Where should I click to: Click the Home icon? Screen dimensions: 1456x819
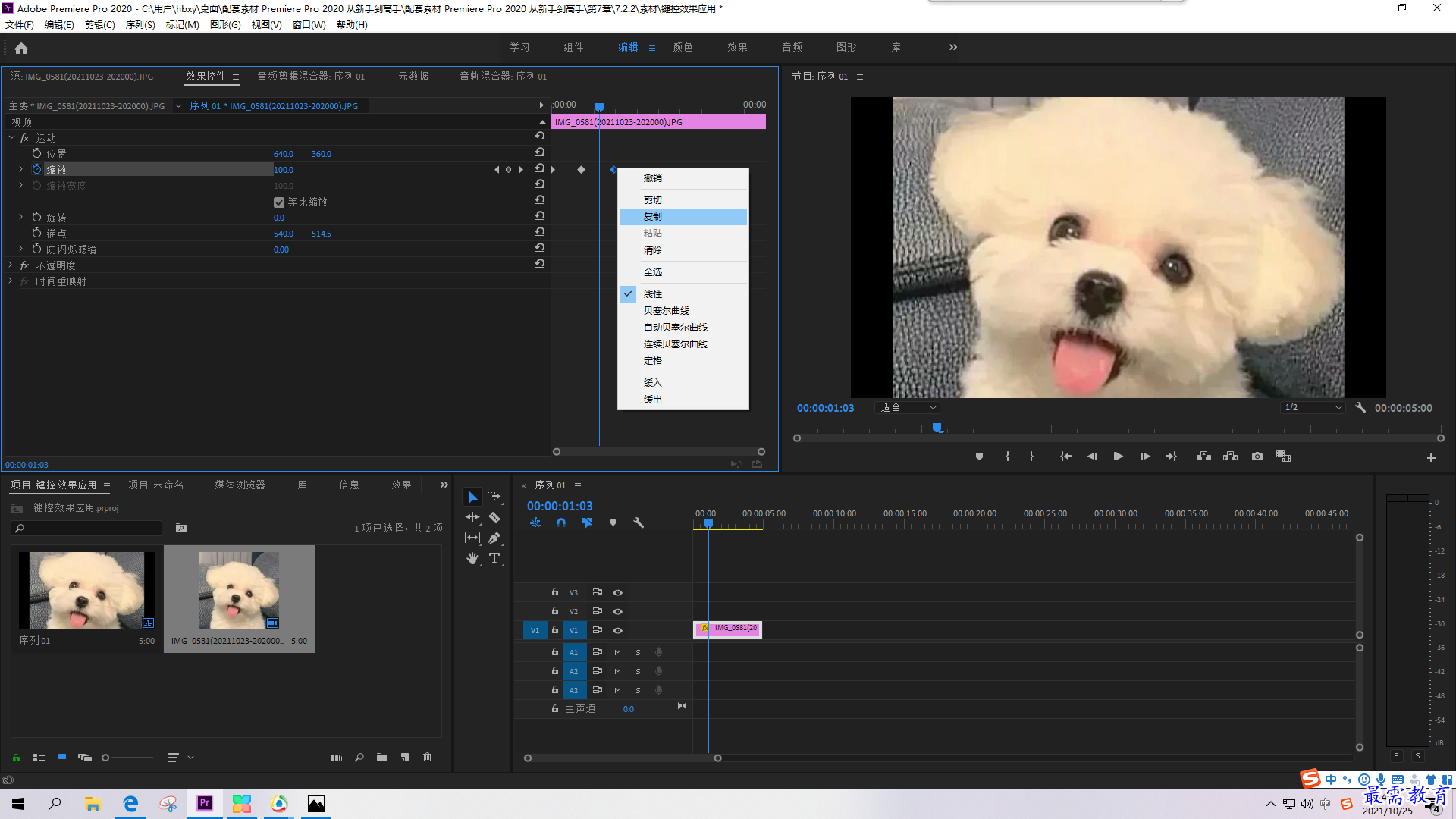pyautogui.click(x=21, y=48)
